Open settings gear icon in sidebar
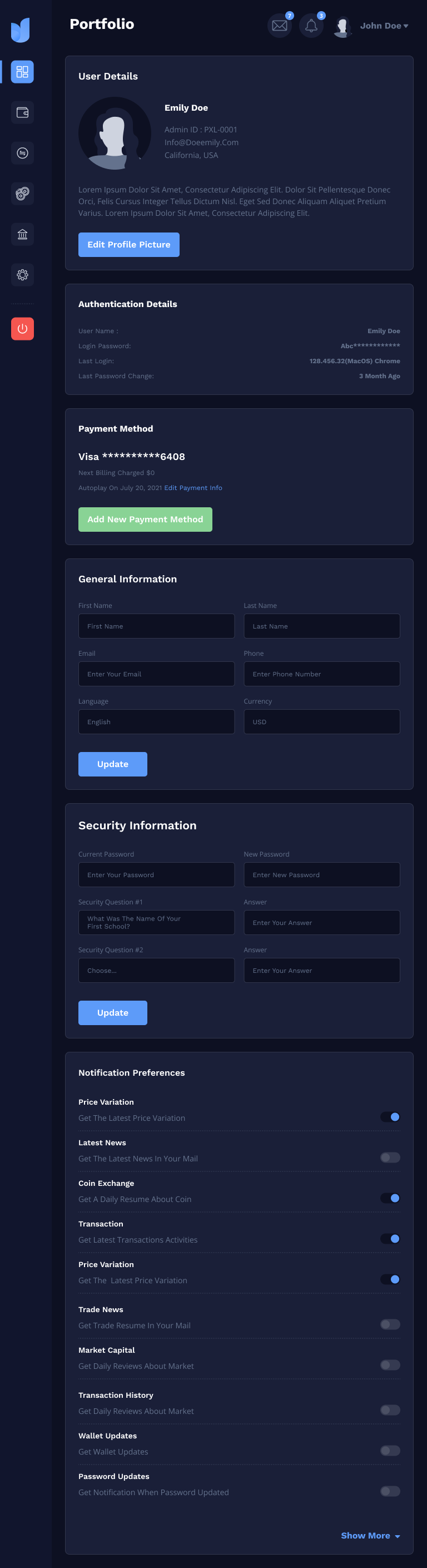Screen dimensions: 427x1568 22,275
